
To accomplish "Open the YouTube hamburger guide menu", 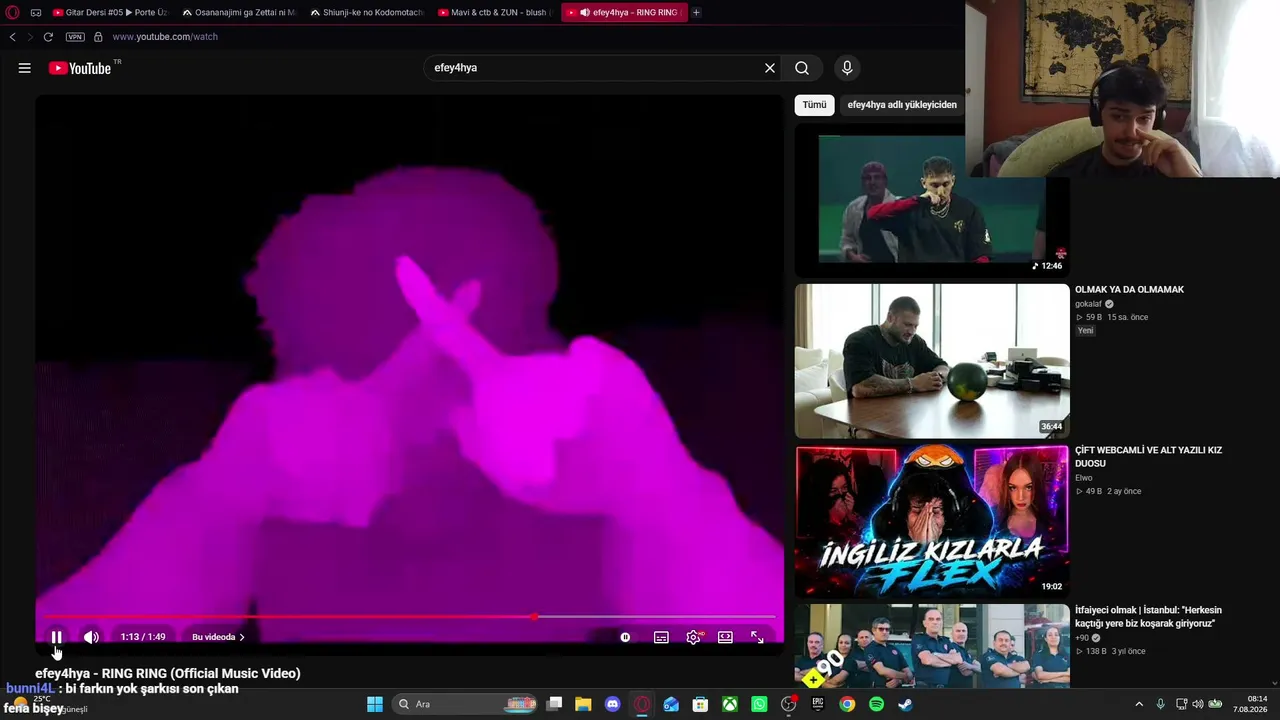I will click(x=25, y=68).
